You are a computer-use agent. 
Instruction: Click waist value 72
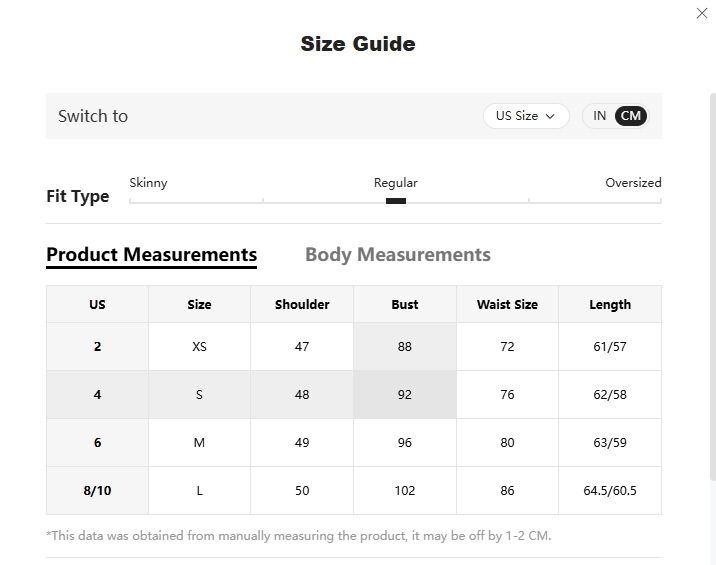click(x=507, y=347)
